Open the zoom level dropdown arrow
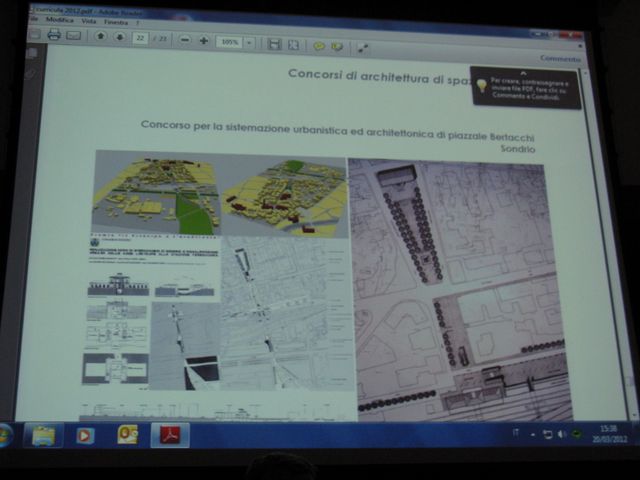640x480 pixels. click(x=249, y=42)
